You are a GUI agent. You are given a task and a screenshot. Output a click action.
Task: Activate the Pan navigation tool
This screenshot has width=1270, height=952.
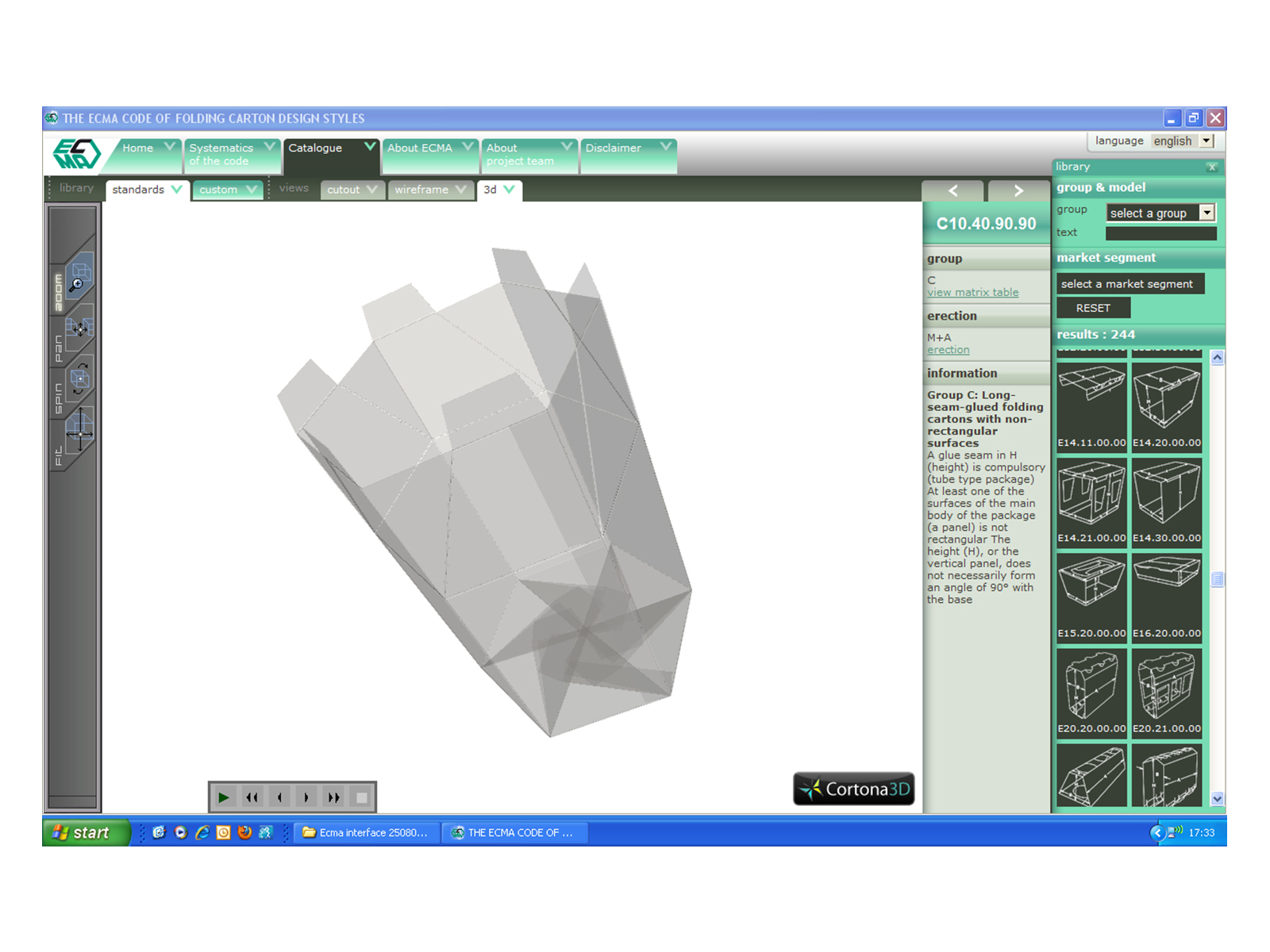[x=79, y=328]
